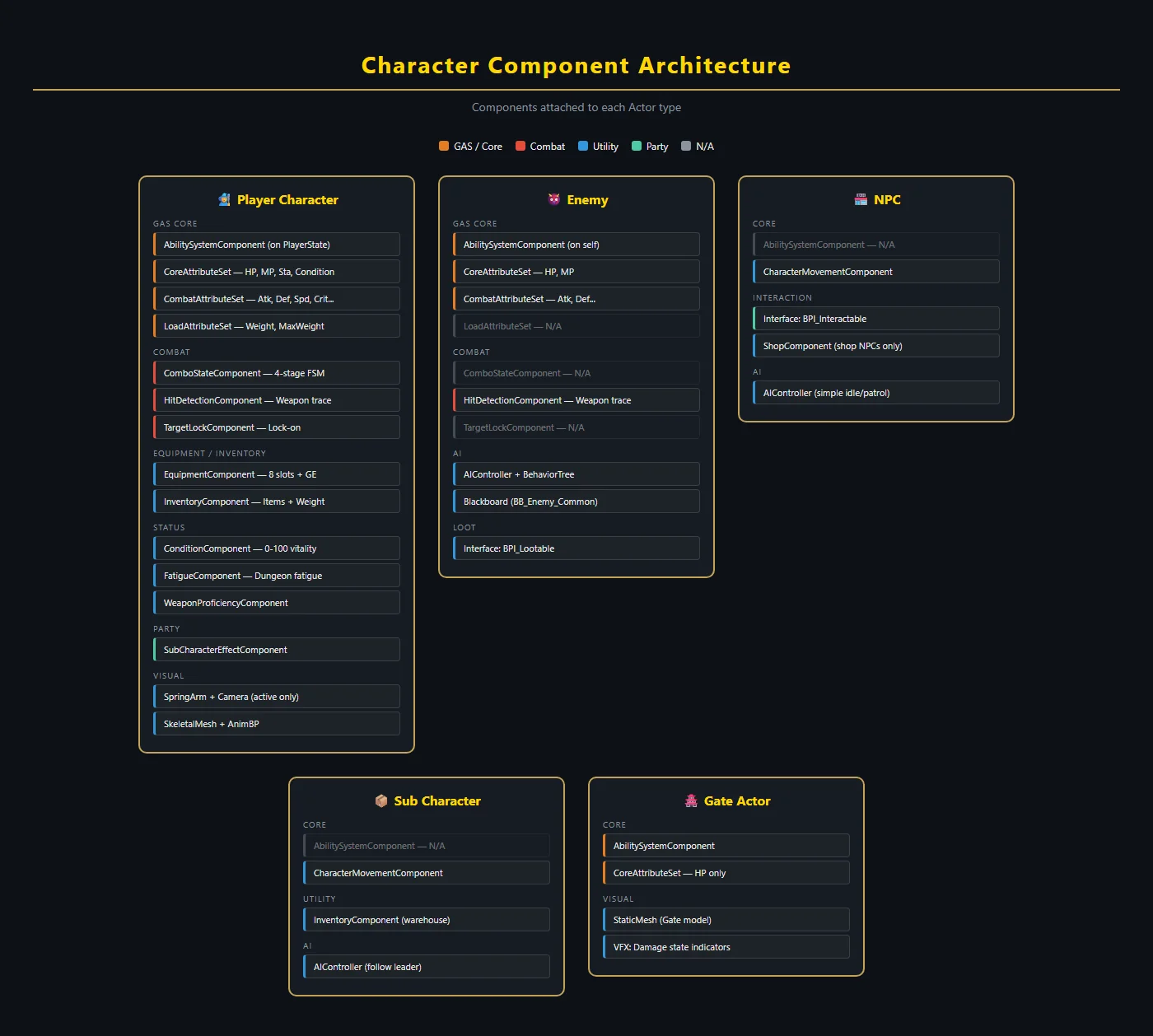
Task: Click the orange GAS / Core legend swatch
Action: [x=444, y=146]
